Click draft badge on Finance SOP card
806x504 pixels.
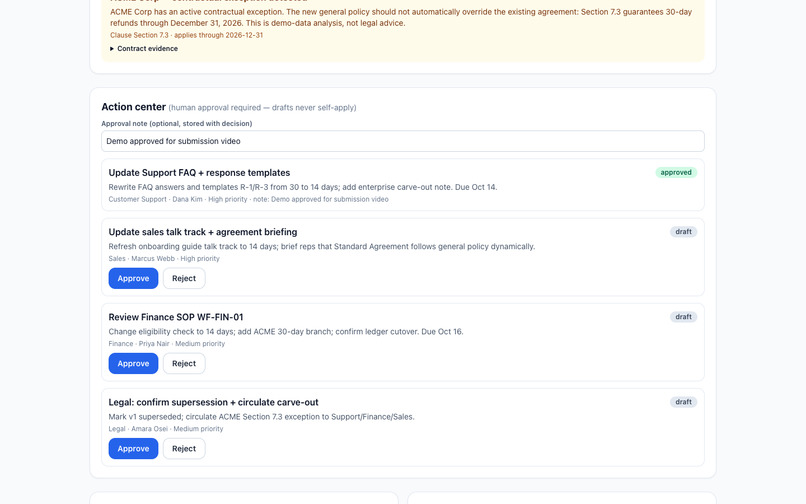tap(683, 317)
